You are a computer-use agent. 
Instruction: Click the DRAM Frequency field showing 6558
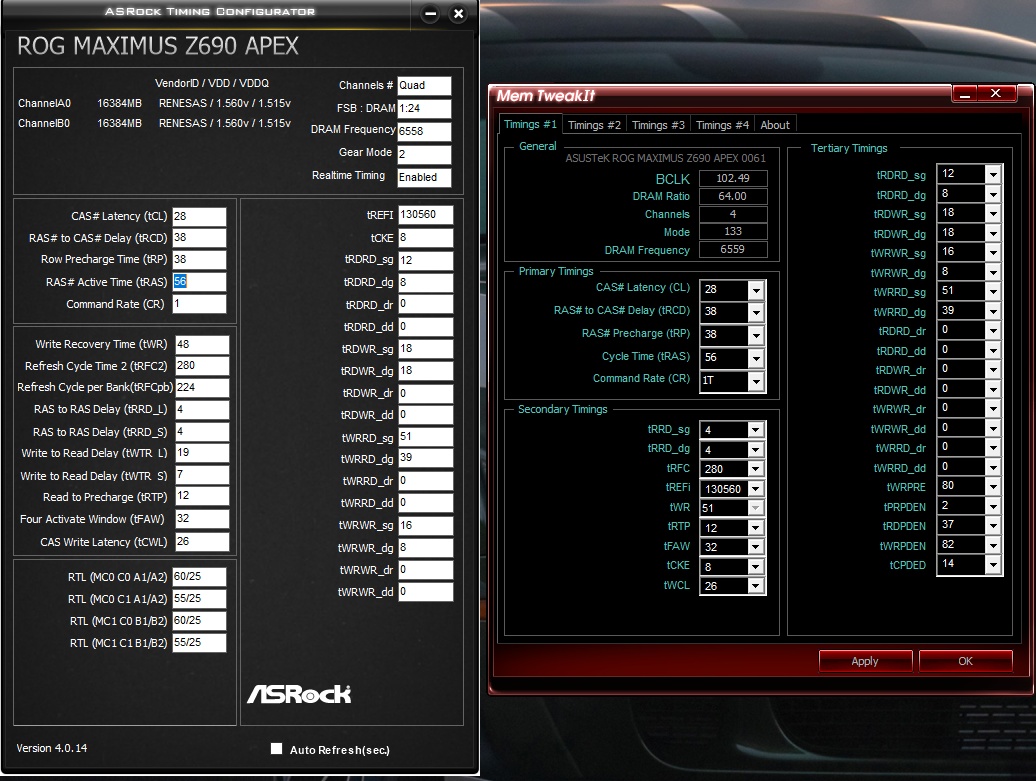pos(424,131)
